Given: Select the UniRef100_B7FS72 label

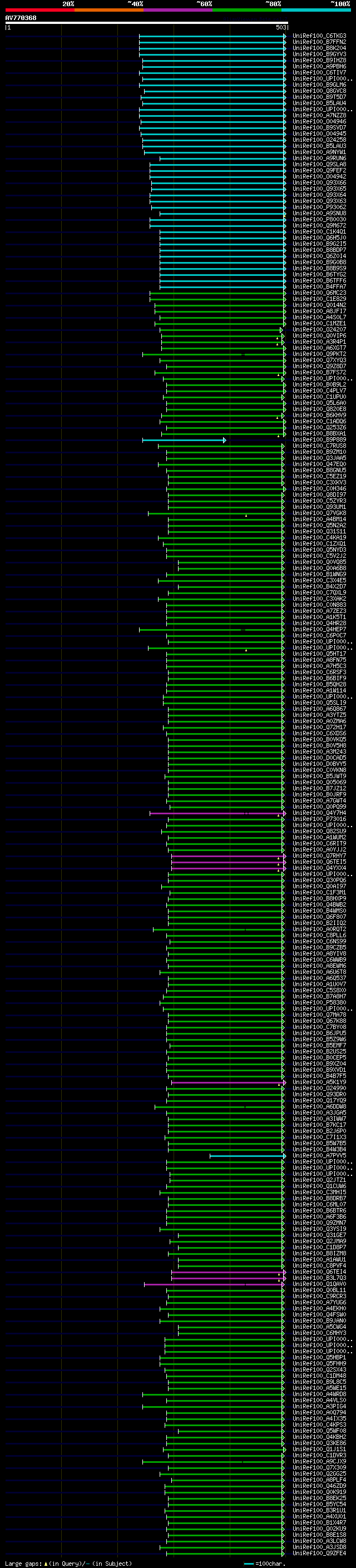Looking at the screenshot, I should click(319, 373).
